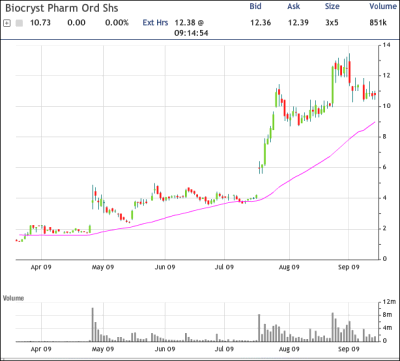Viewport: 400px width, 361px height.
Task: Click the extended hours time 09:14:54
Action: [192, 33]
